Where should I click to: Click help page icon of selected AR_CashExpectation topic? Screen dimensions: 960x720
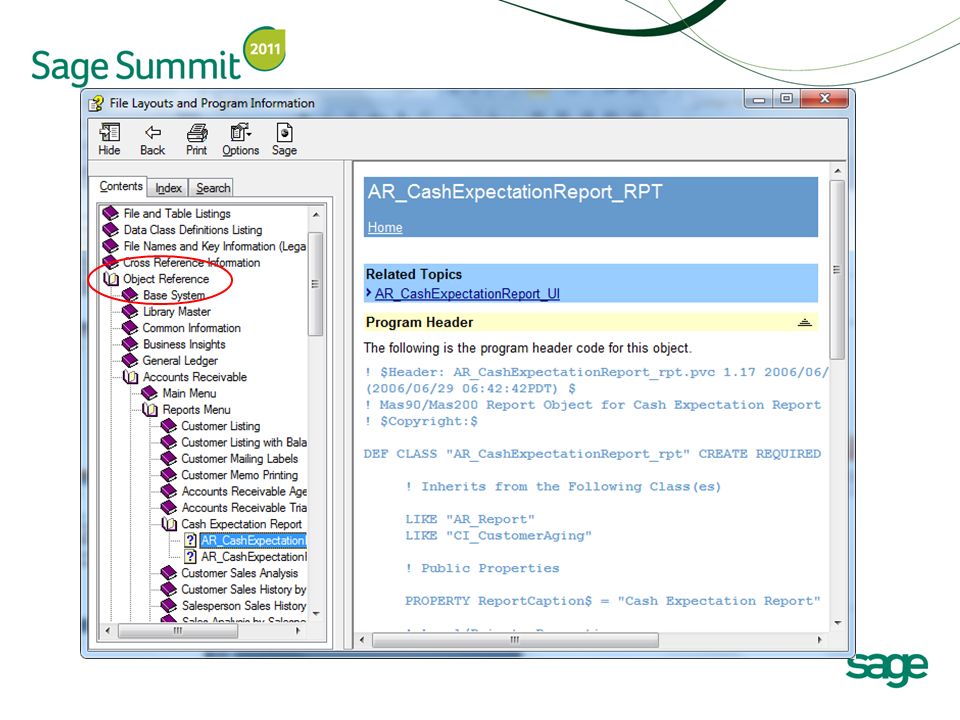[x=190, y=540]
